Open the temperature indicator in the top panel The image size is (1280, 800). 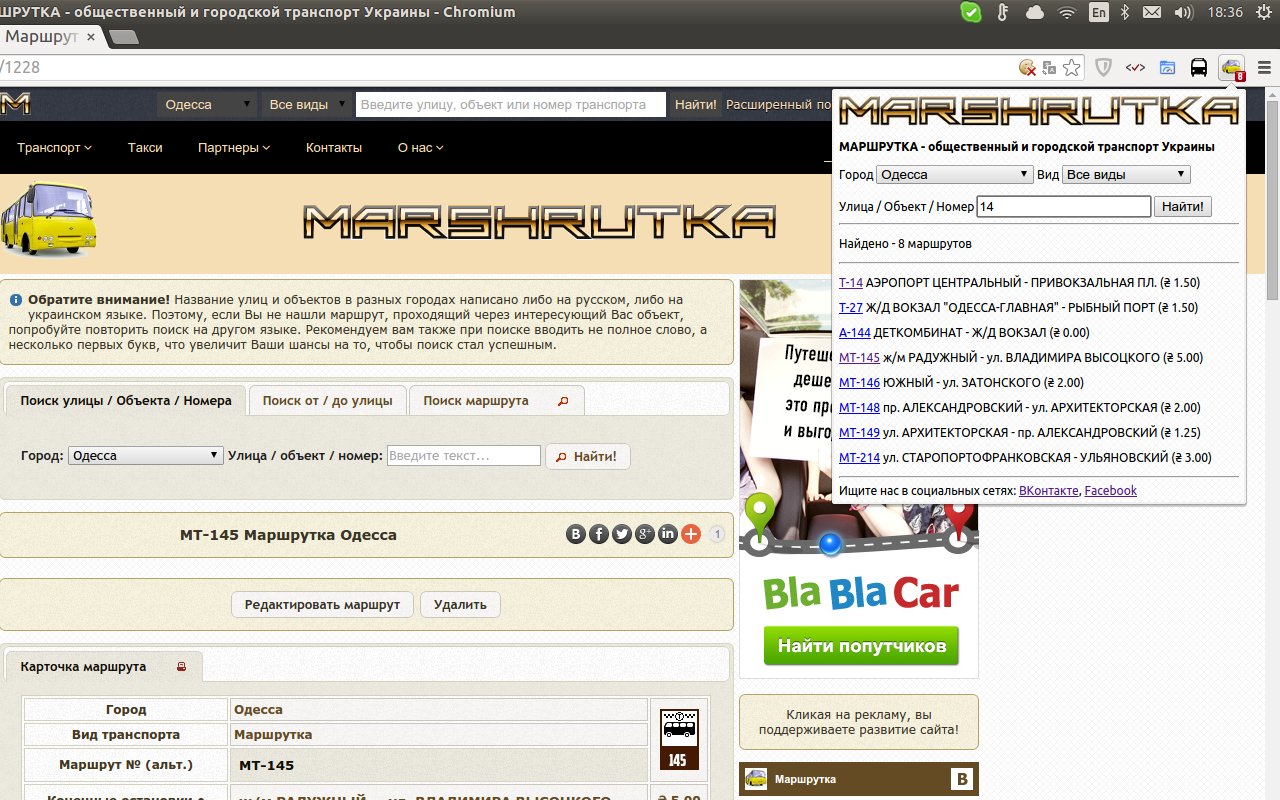click(1003, 12)
